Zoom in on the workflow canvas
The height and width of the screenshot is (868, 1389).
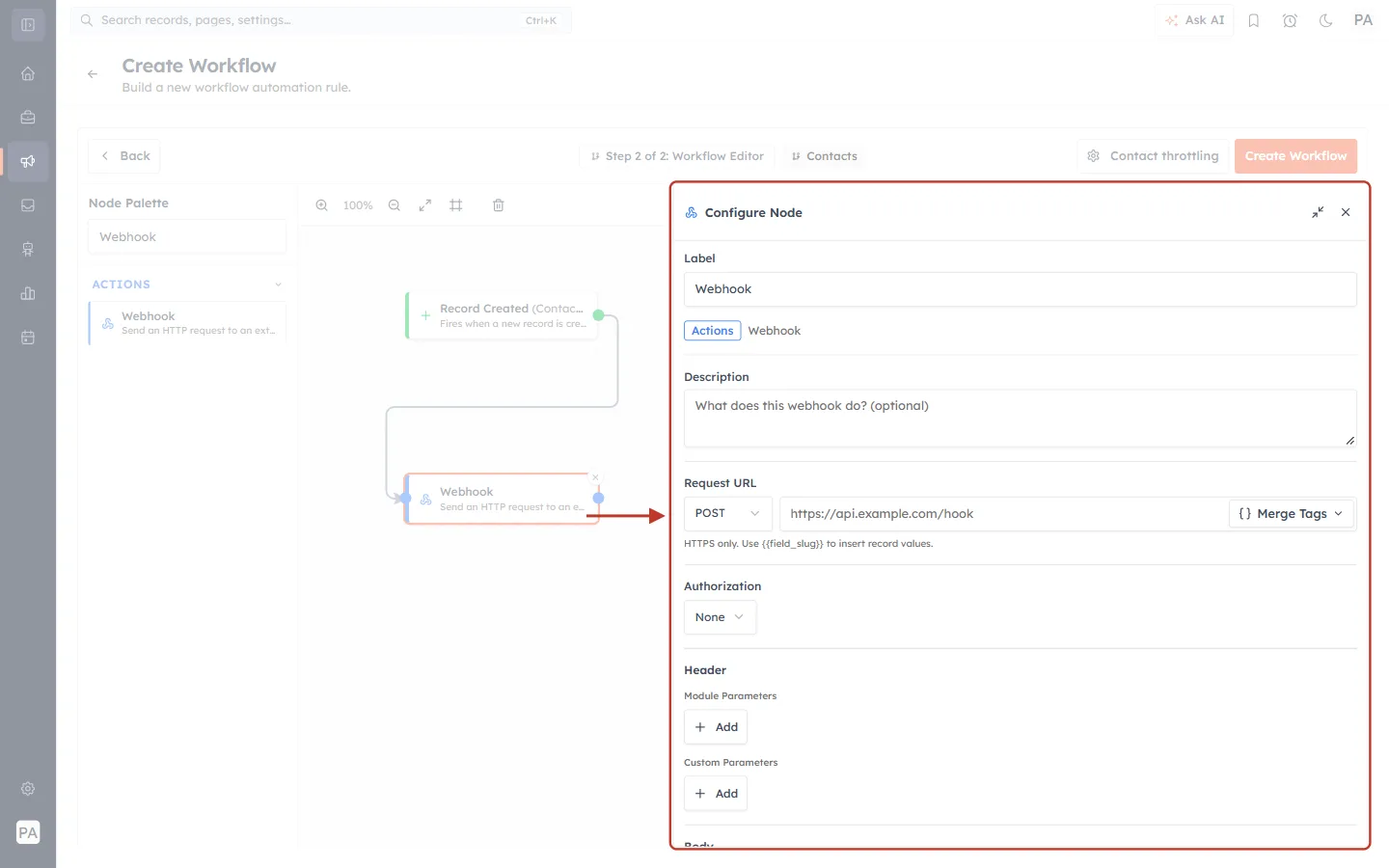[x=322, y=205]
